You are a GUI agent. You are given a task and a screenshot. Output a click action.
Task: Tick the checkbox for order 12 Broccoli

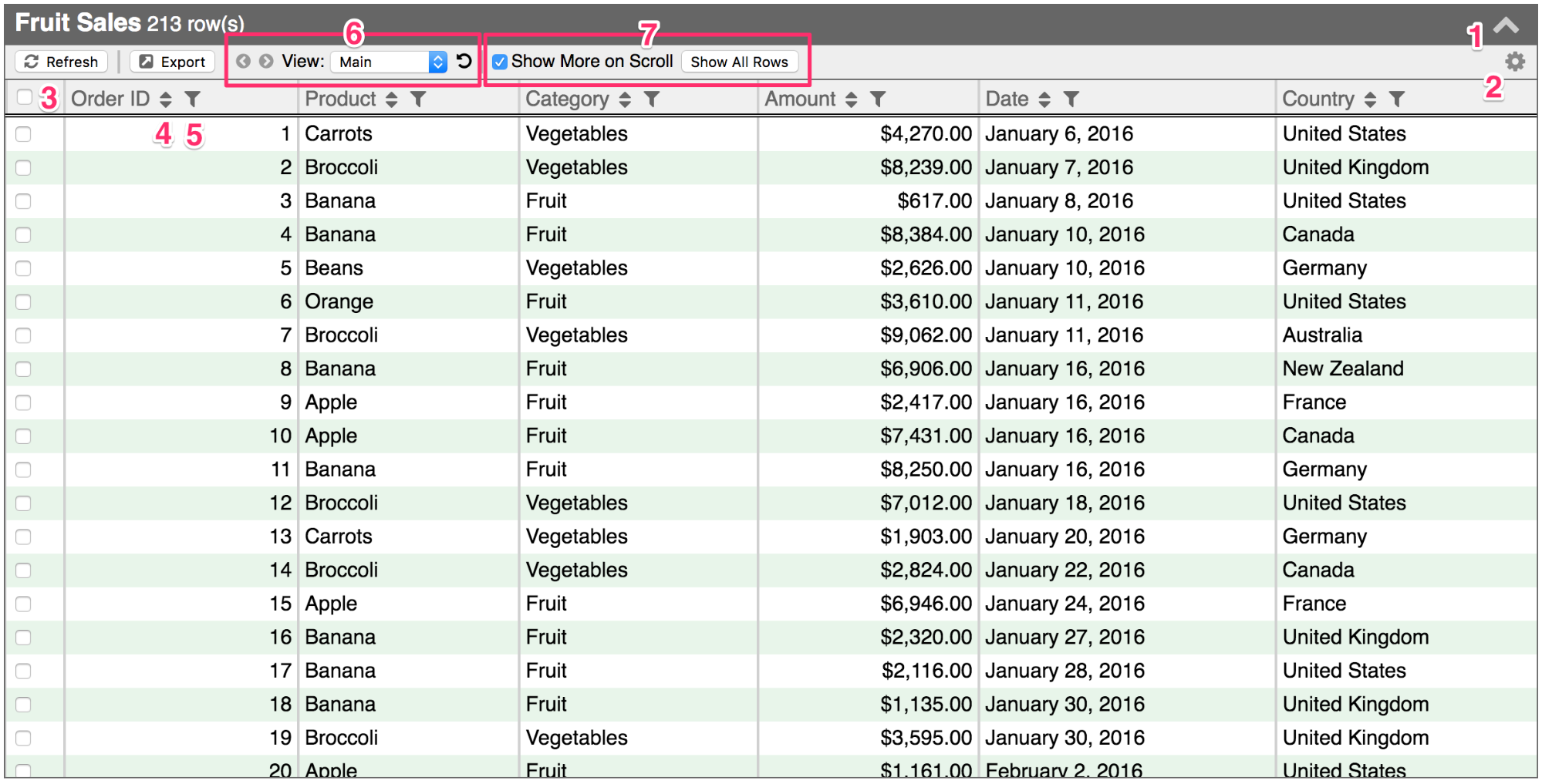pyautogui.click(x=24, y=503)
